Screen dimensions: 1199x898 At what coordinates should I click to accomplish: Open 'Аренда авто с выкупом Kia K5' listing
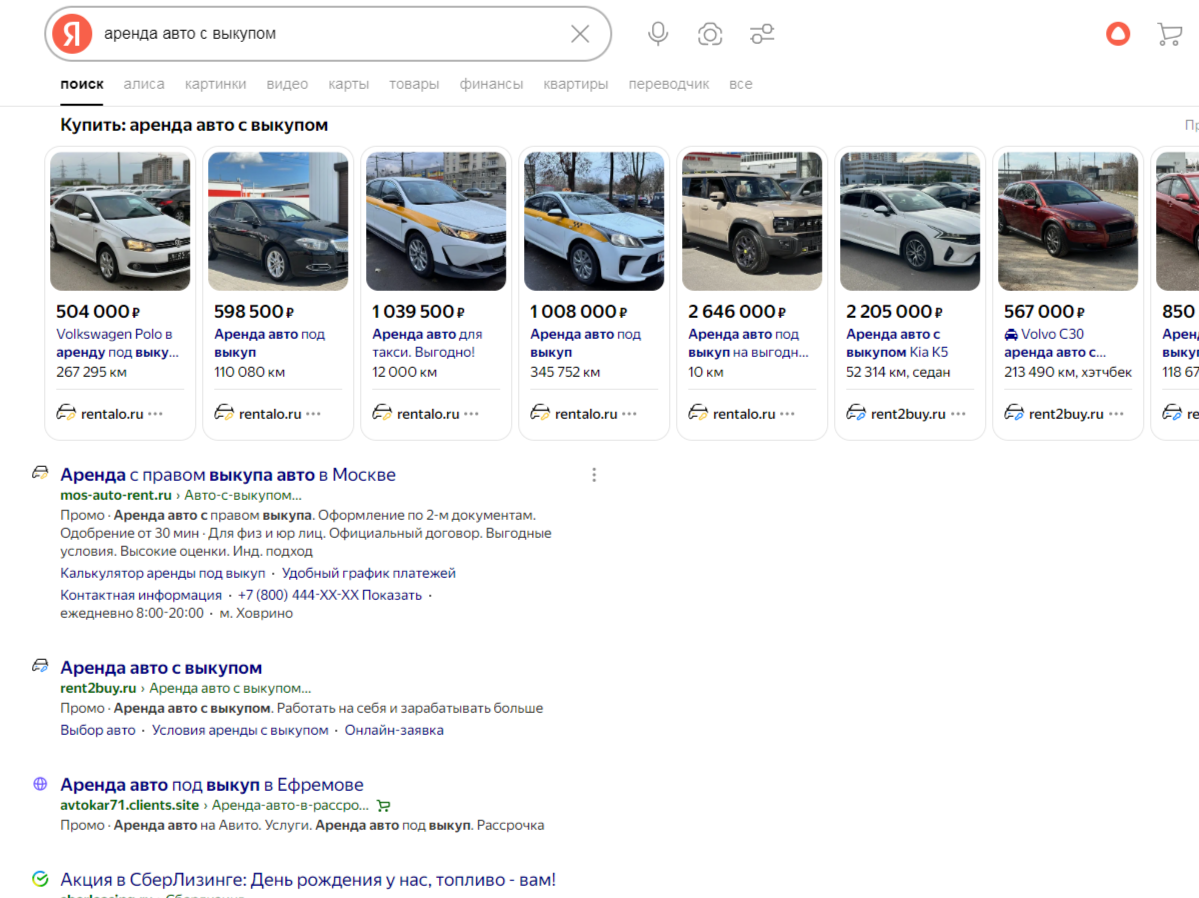click(x=897, y=343)
